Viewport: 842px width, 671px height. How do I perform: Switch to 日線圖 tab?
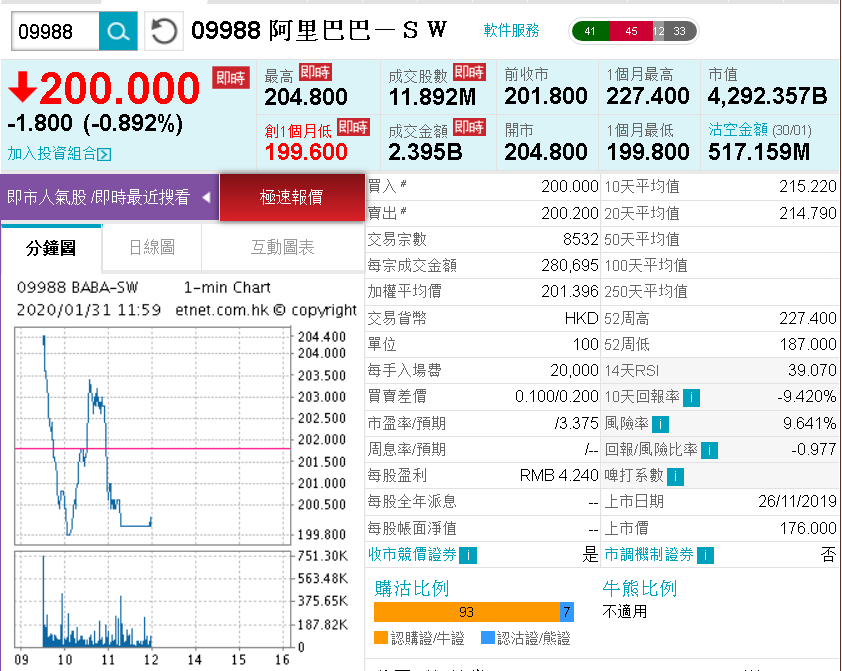click(x=151, y=247)
